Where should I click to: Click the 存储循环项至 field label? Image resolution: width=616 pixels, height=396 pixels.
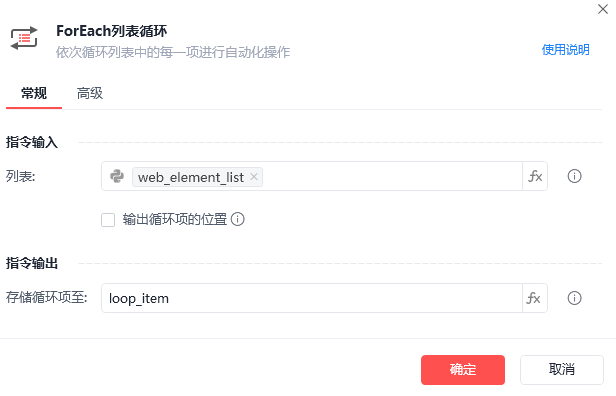[x=46, y=297]
